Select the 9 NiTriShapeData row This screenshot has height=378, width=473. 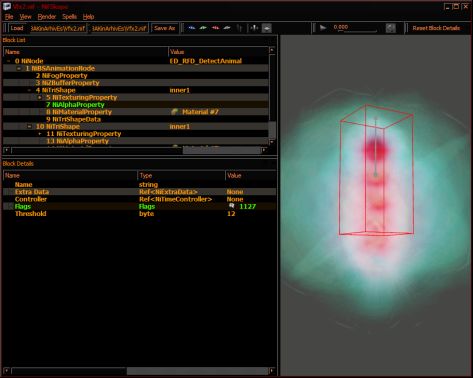[x=136, y=119]
